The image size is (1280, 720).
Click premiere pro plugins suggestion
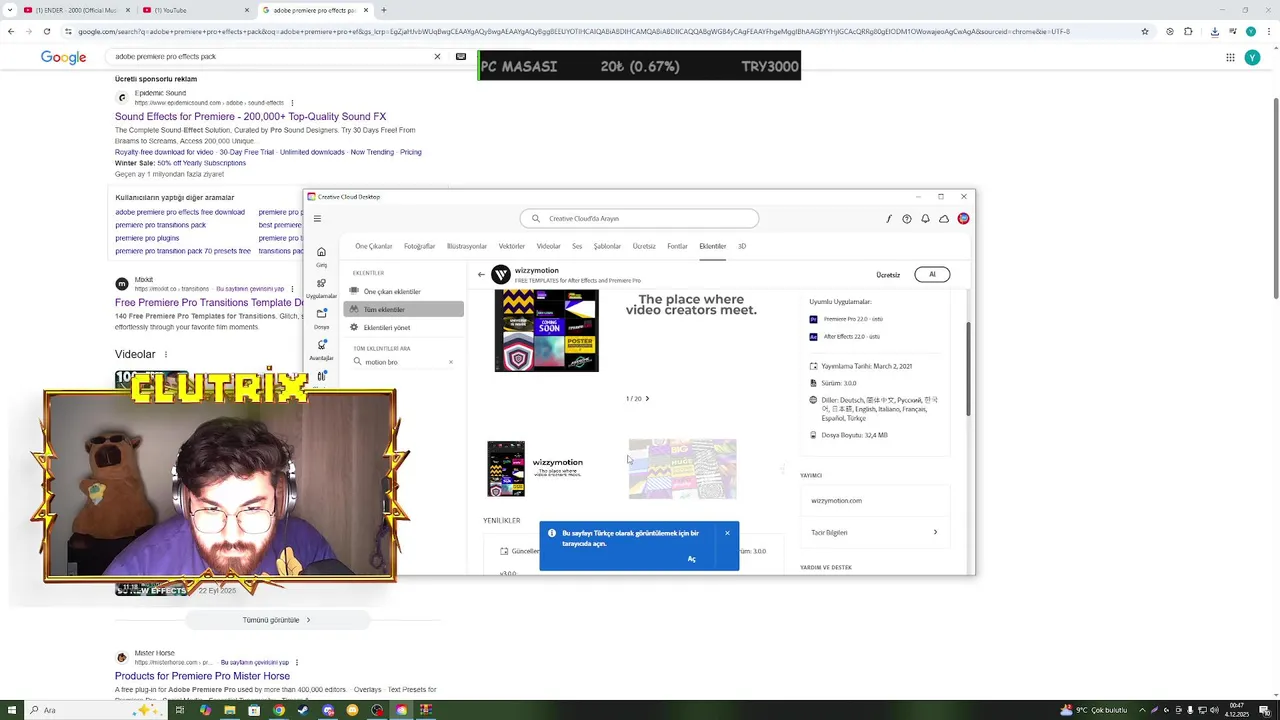tap(147, 238)
